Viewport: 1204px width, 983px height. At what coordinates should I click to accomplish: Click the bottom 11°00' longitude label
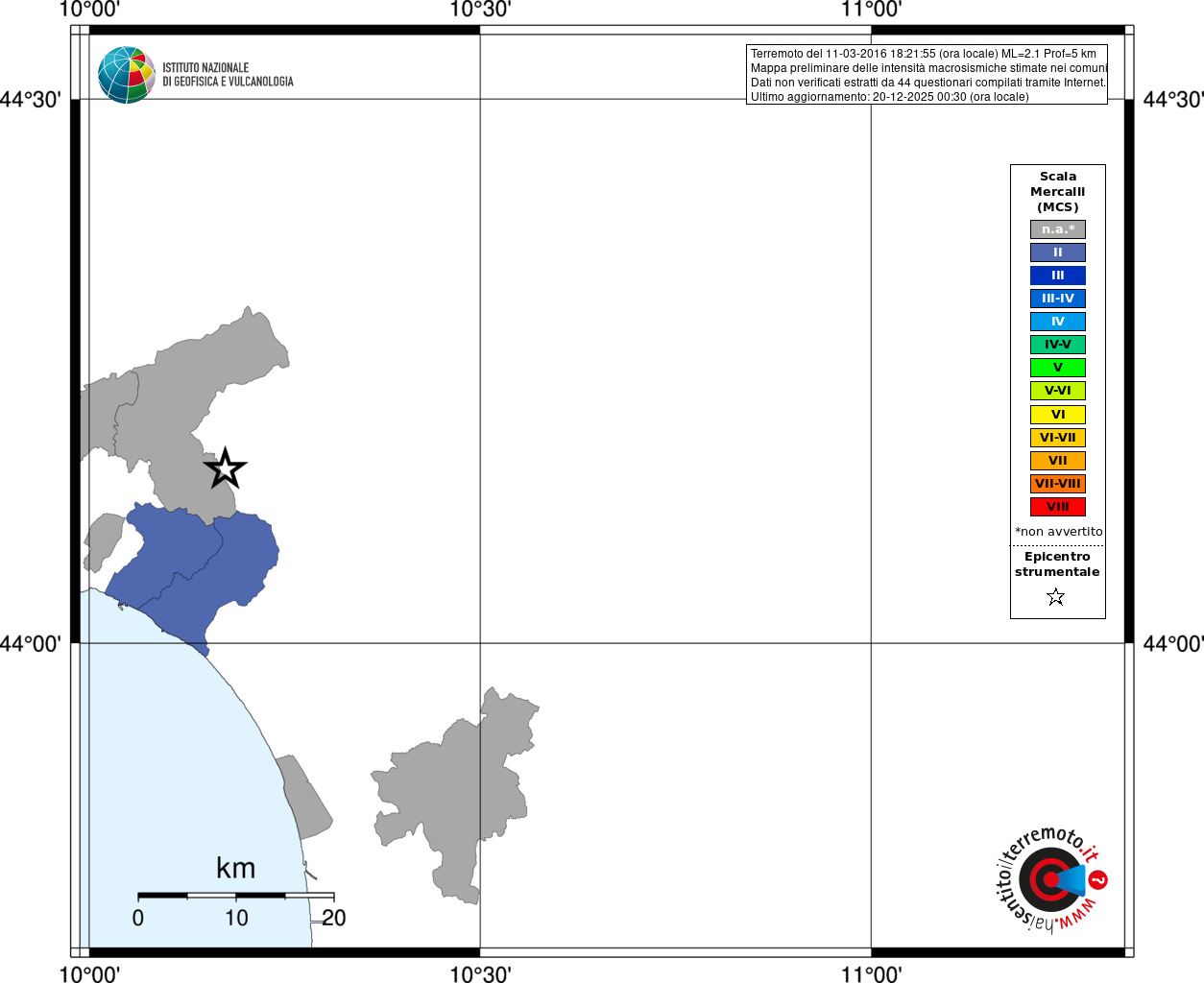(871, 973)
